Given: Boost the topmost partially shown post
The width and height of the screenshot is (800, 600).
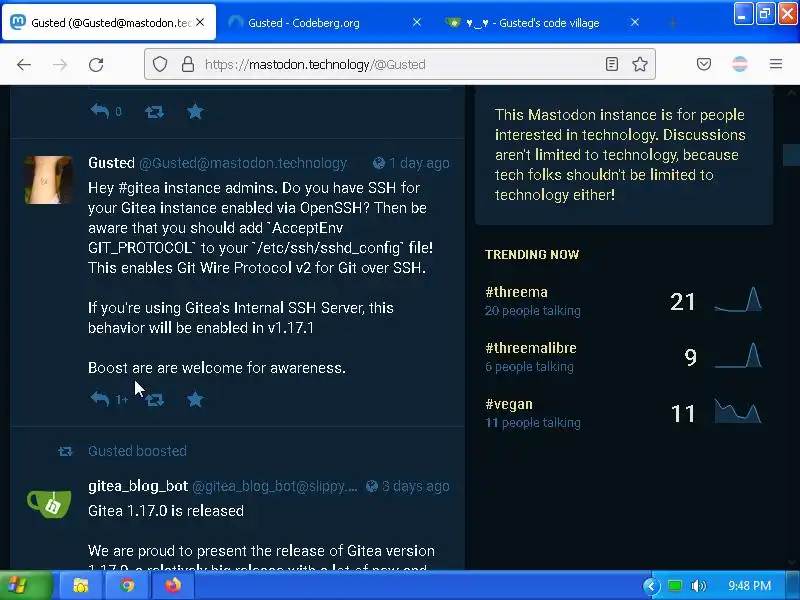Looking at the screenshot, I should pyautogui.click(x=154, y=112).
